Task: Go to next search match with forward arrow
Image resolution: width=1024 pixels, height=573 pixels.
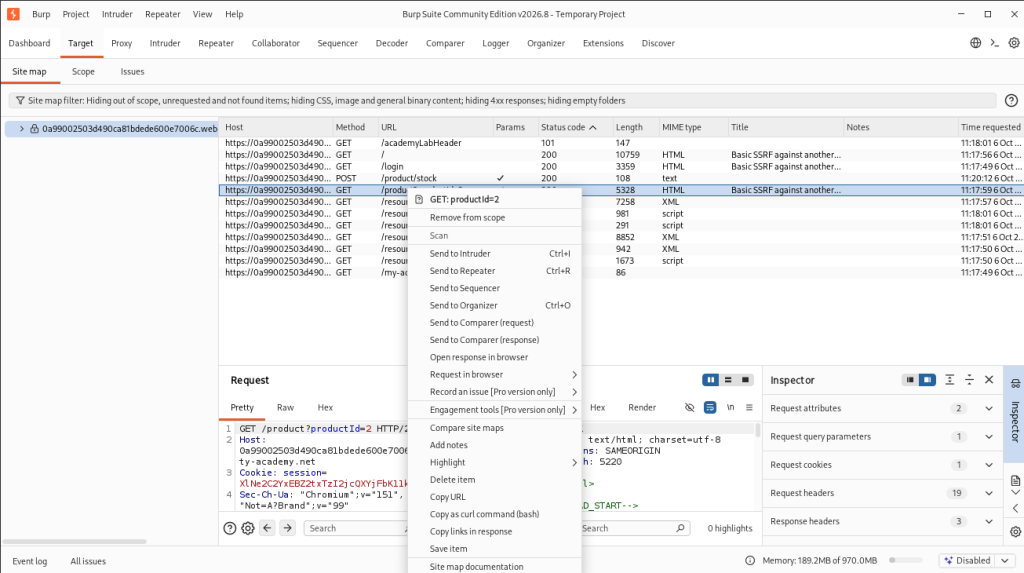Action: pyautogui.click(x=287, y=528)
